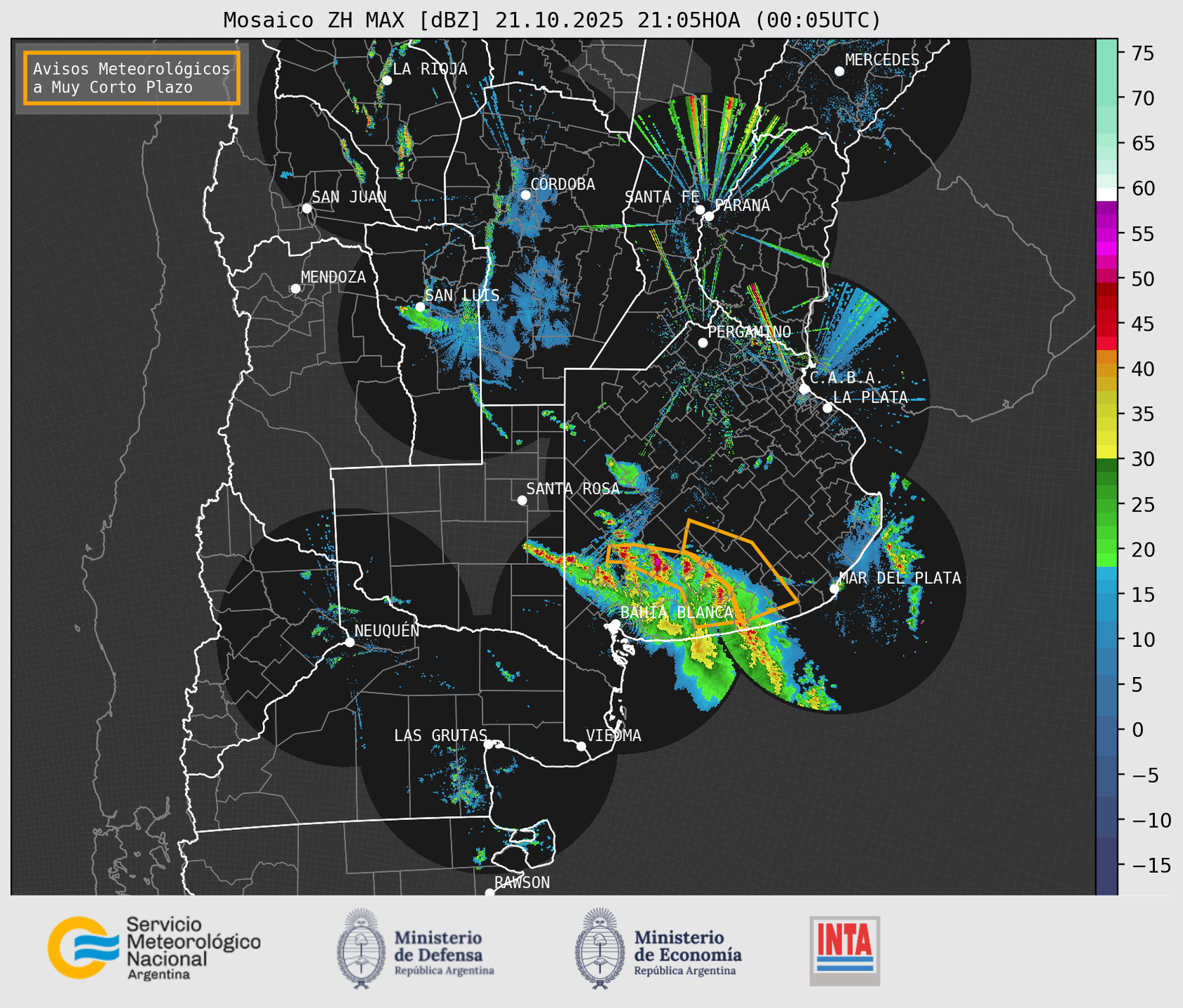Click the MENDOZA city label

coord(333,278)
